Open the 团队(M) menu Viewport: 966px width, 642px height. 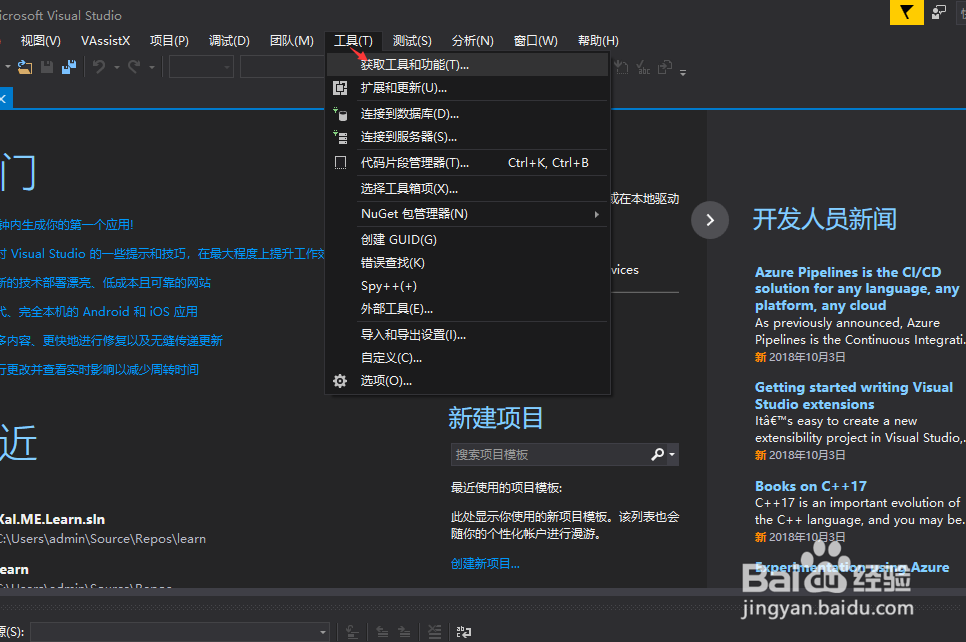pos(291,41)
